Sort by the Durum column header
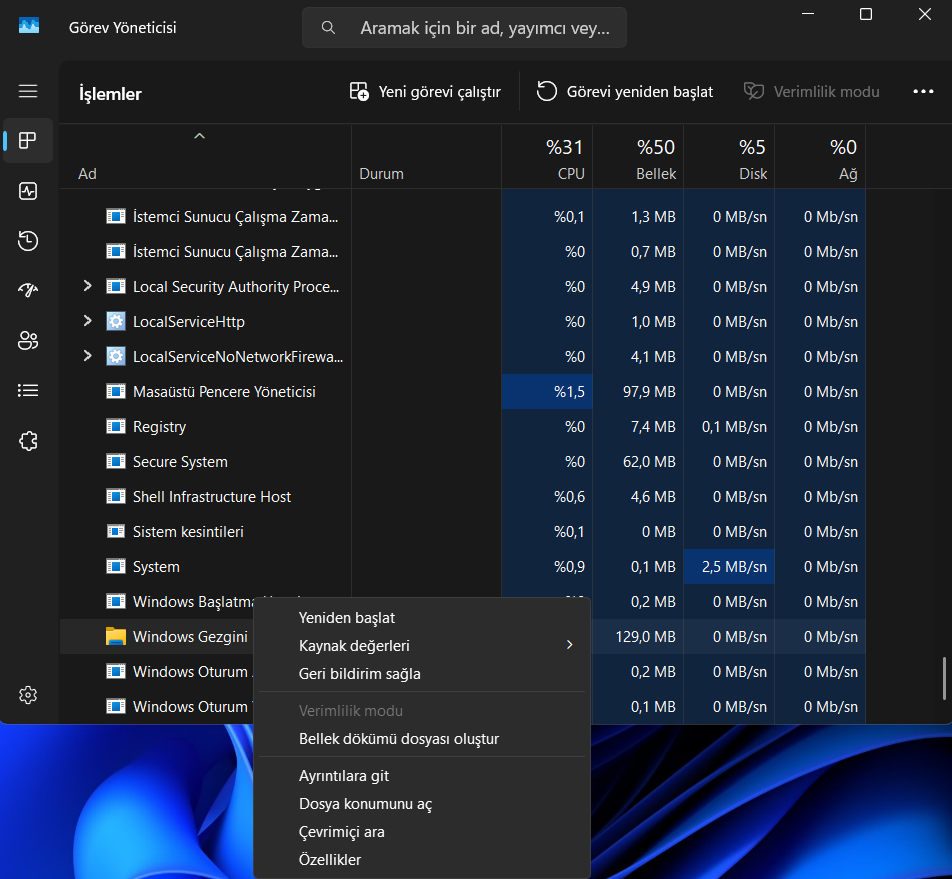This screenshot has height=879, width=952. [x=426, y=158]
